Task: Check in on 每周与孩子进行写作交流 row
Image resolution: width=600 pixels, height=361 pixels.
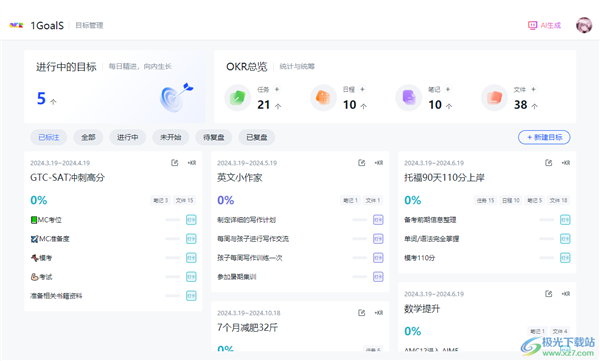Action: click(x=378, y=239)
